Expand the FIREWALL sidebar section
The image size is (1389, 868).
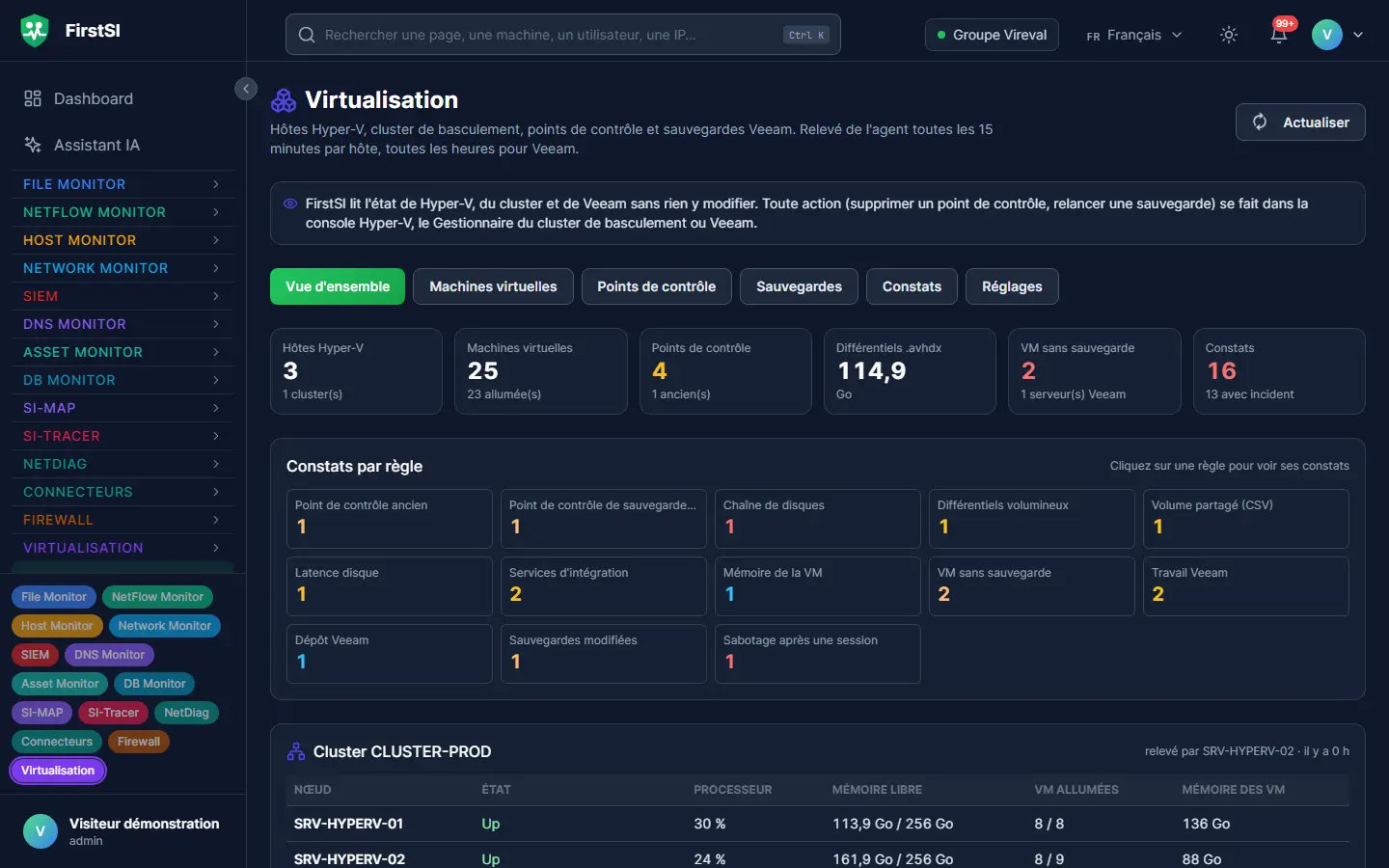(122, 520)
